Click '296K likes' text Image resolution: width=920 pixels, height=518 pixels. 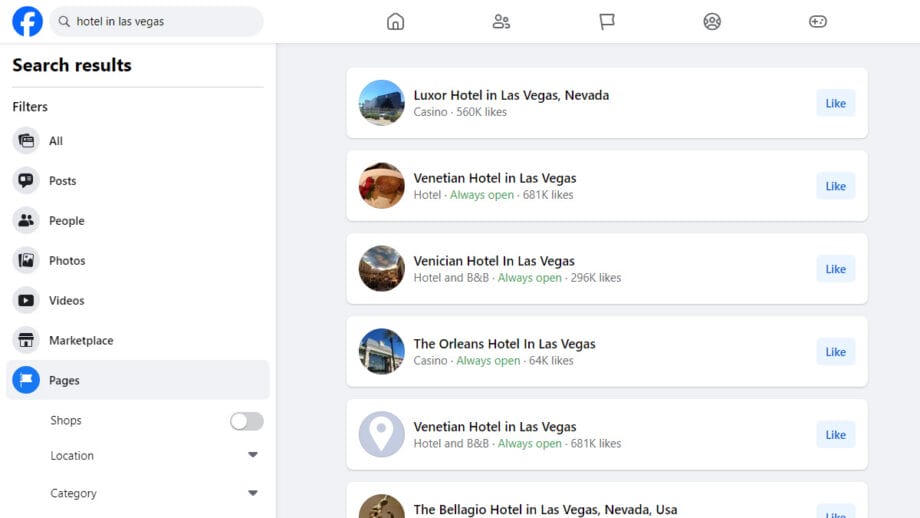pyautogui.click(x=596, y=278)
